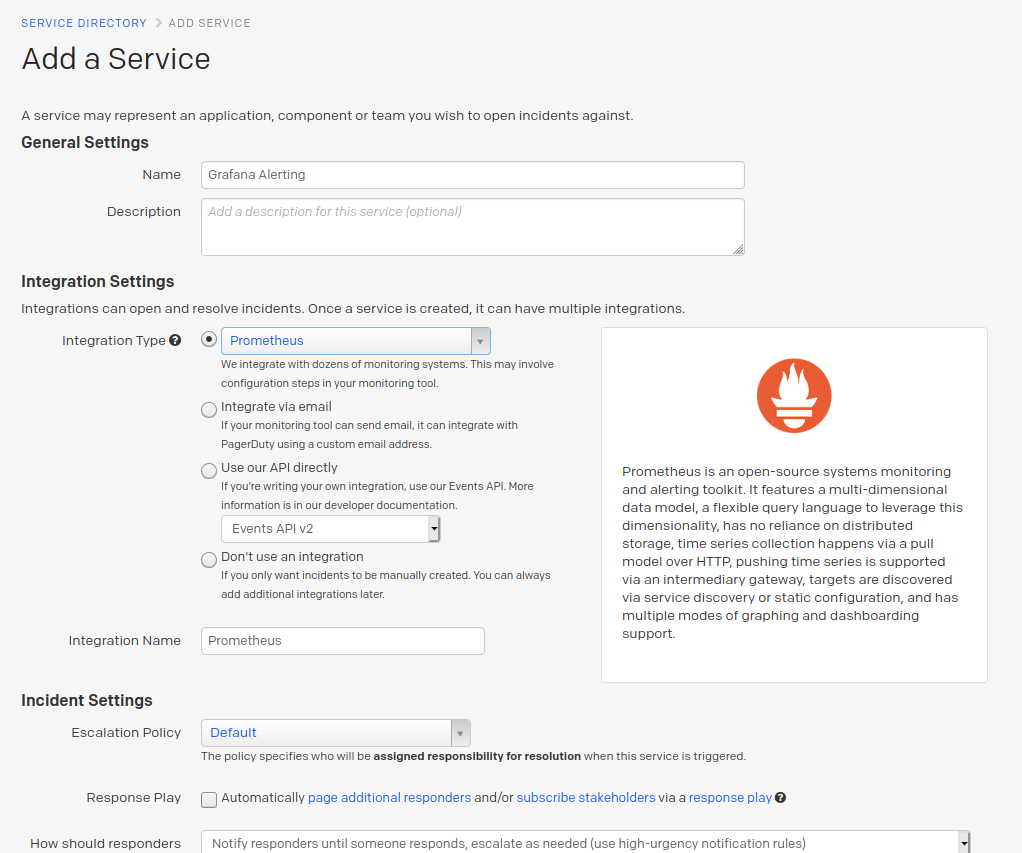This screenshot has height=853, width=1022.
Task: Click the Integration Type help icon
Action: pyautogui.click(x=175, y=340)
